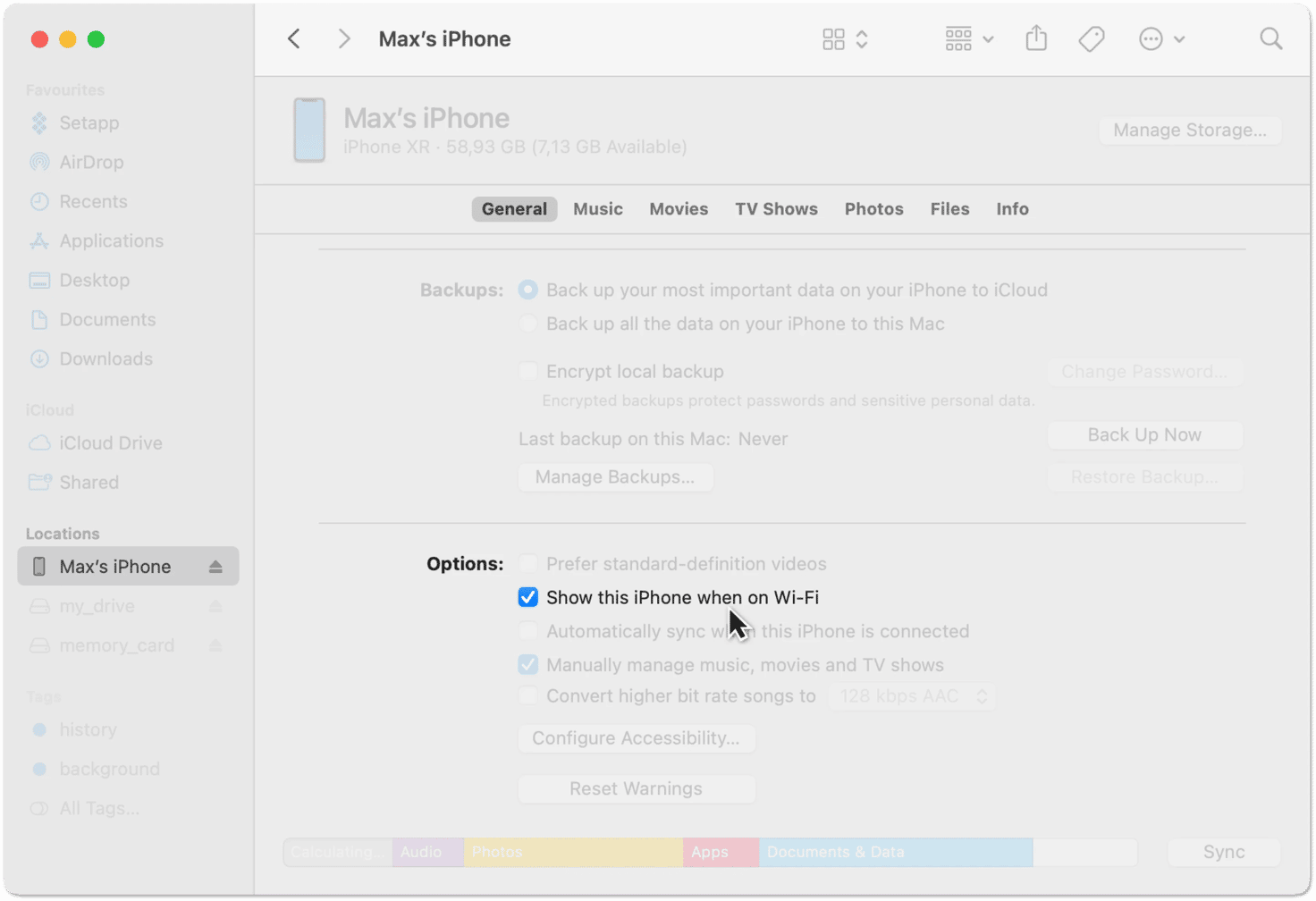Open the group-by grid icon menu
The height and width of the screenshot is (901, 1316).
coord(958,39)
